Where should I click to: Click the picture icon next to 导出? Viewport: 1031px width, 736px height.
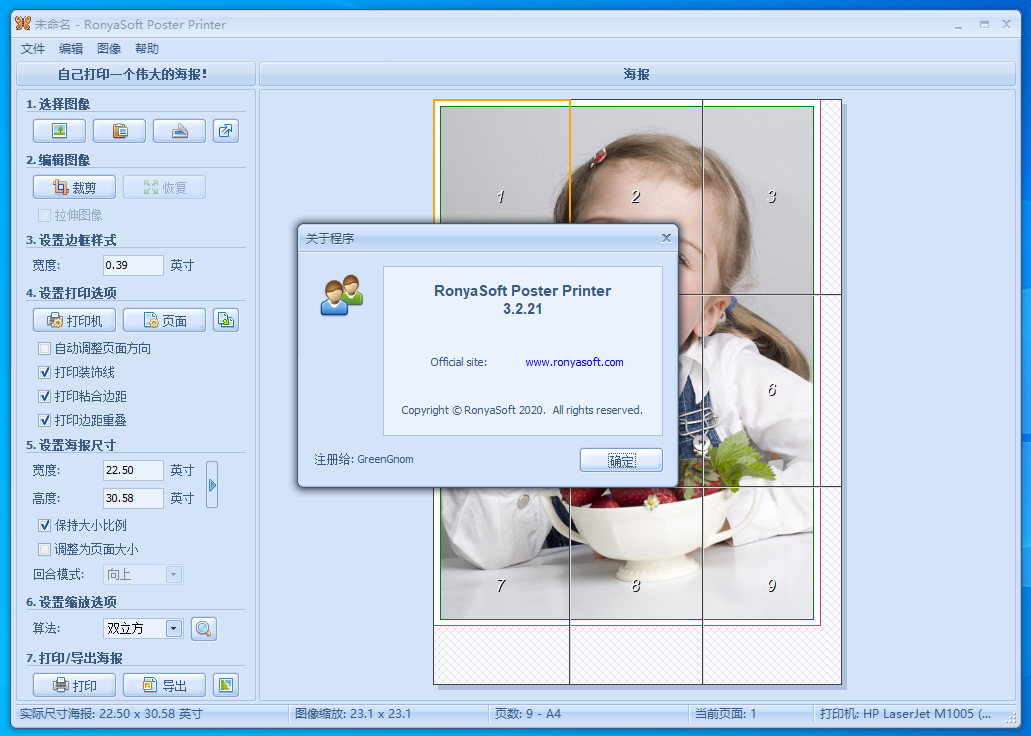(226, 685)
